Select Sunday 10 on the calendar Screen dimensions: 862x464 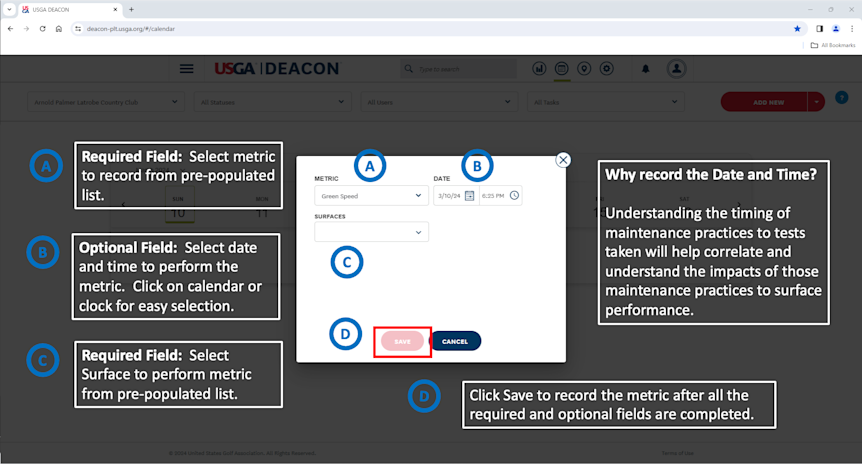click(x=179, y=207)
